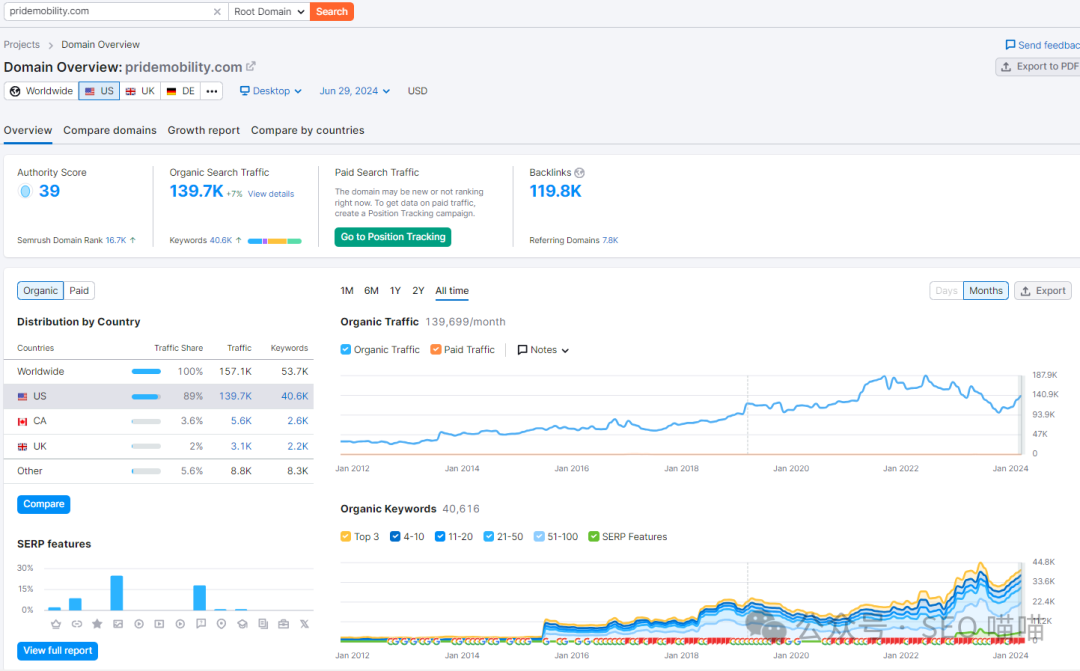The width and height of the screenshot is (1080, 671).
Task: Uncheck the Organic Traffic checkbox
Action: pos(346,350)
